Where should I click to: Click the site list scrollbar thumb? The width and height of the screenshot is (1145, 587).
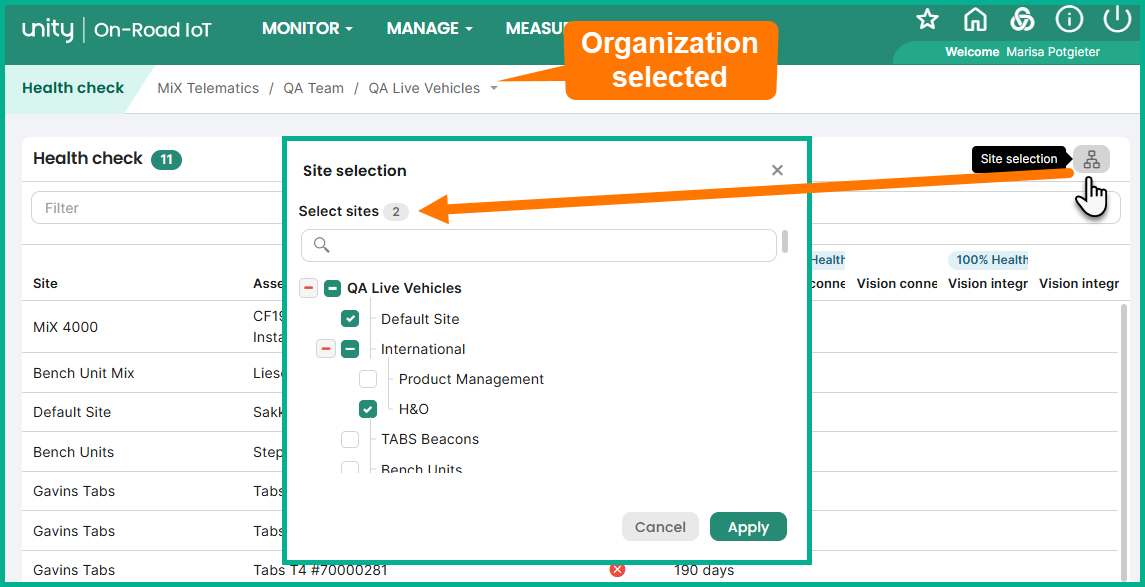(785, 242)
